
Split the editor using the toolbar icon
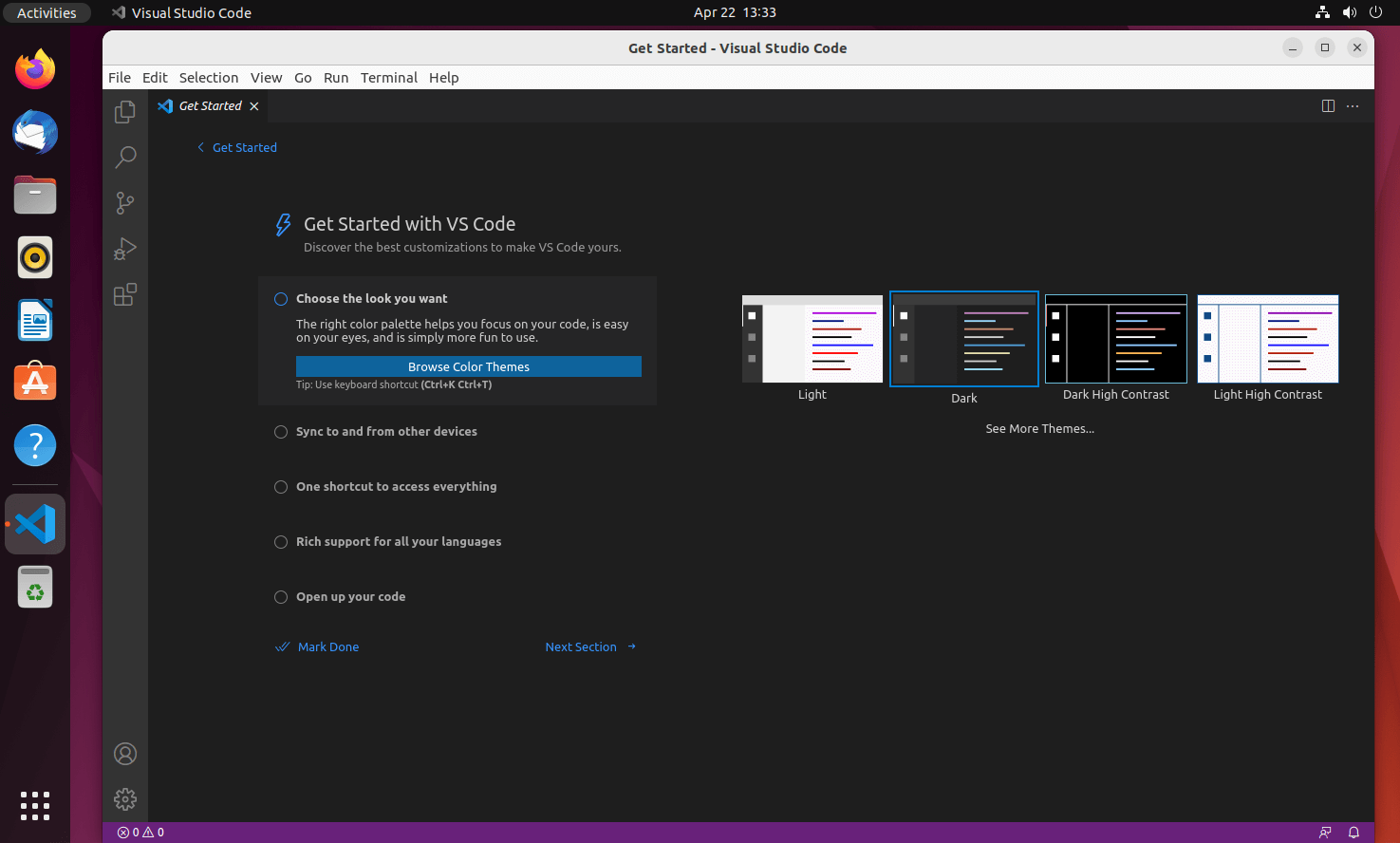[x=1327, y=105]
